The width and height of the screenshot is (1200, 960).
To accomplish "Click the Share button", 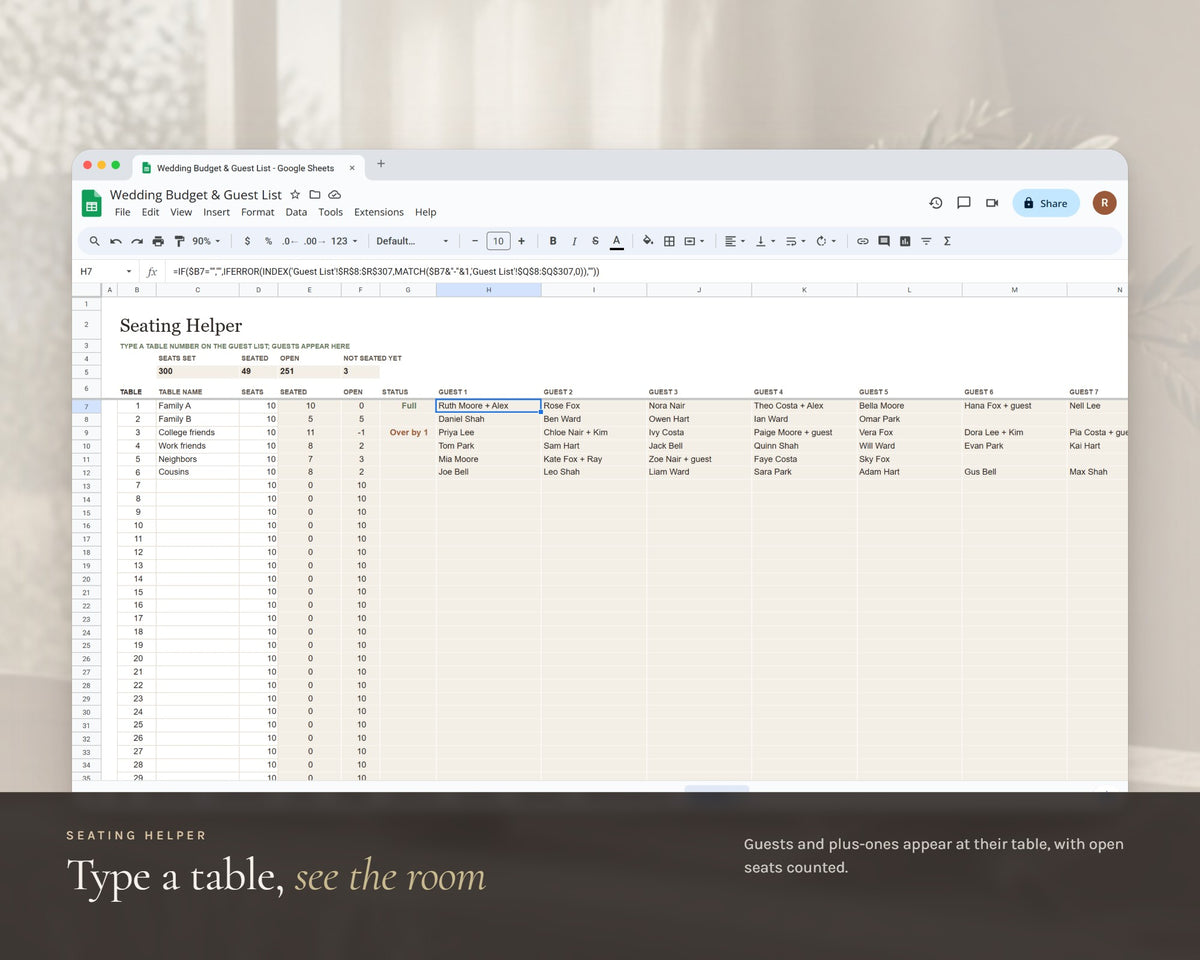I will tap(1046, 203).
